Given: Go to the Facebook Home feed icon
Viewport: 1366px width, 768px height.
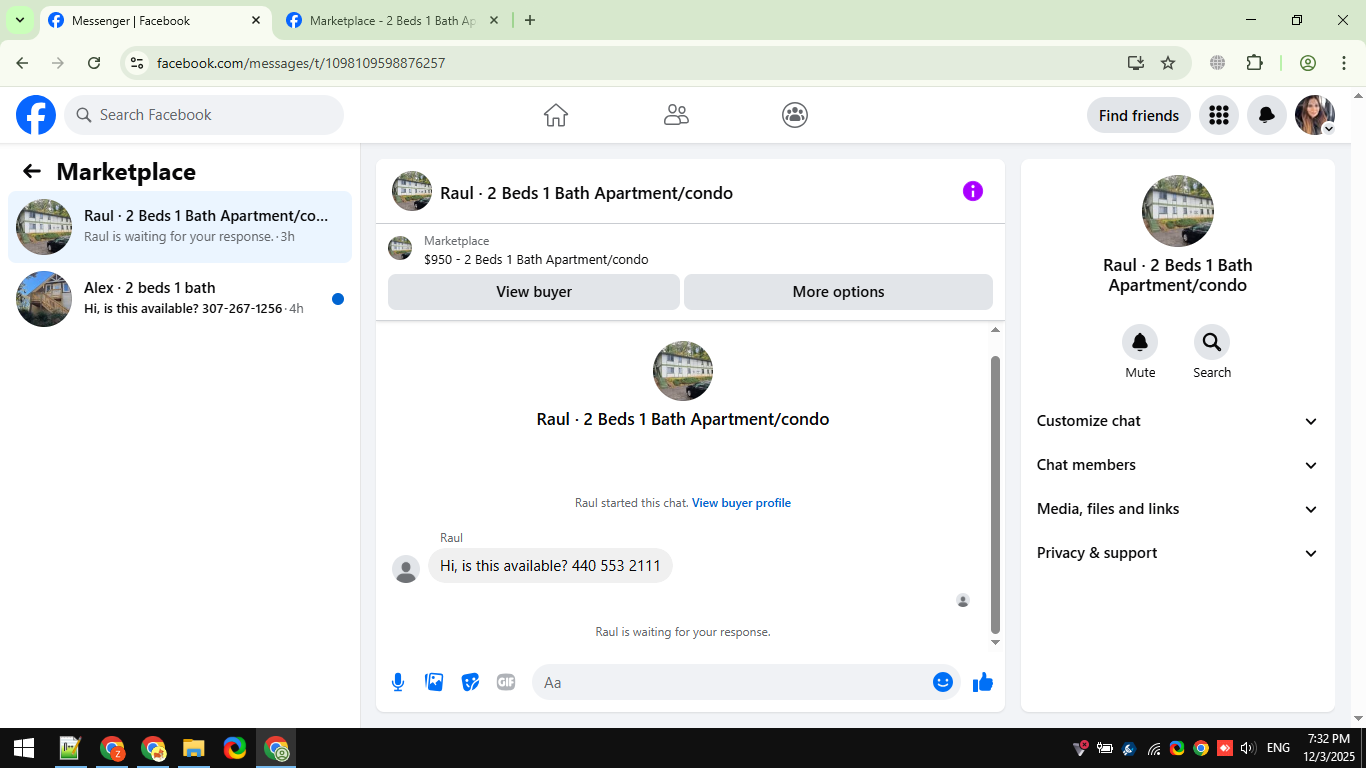Looking at the screenshot, I should (x=556, y=115).
